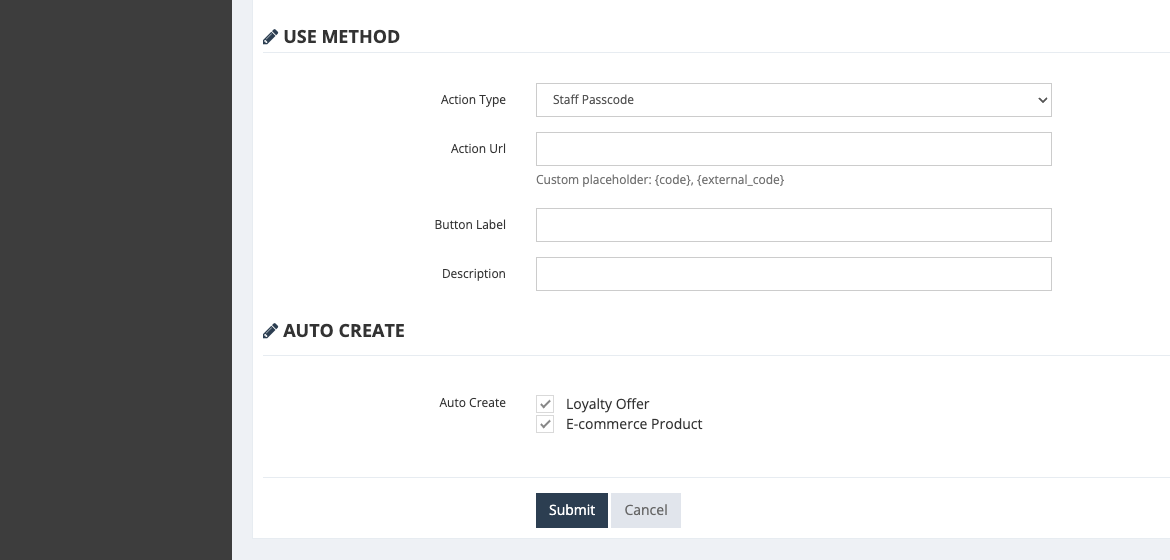Click the Auto Create label

472,403
